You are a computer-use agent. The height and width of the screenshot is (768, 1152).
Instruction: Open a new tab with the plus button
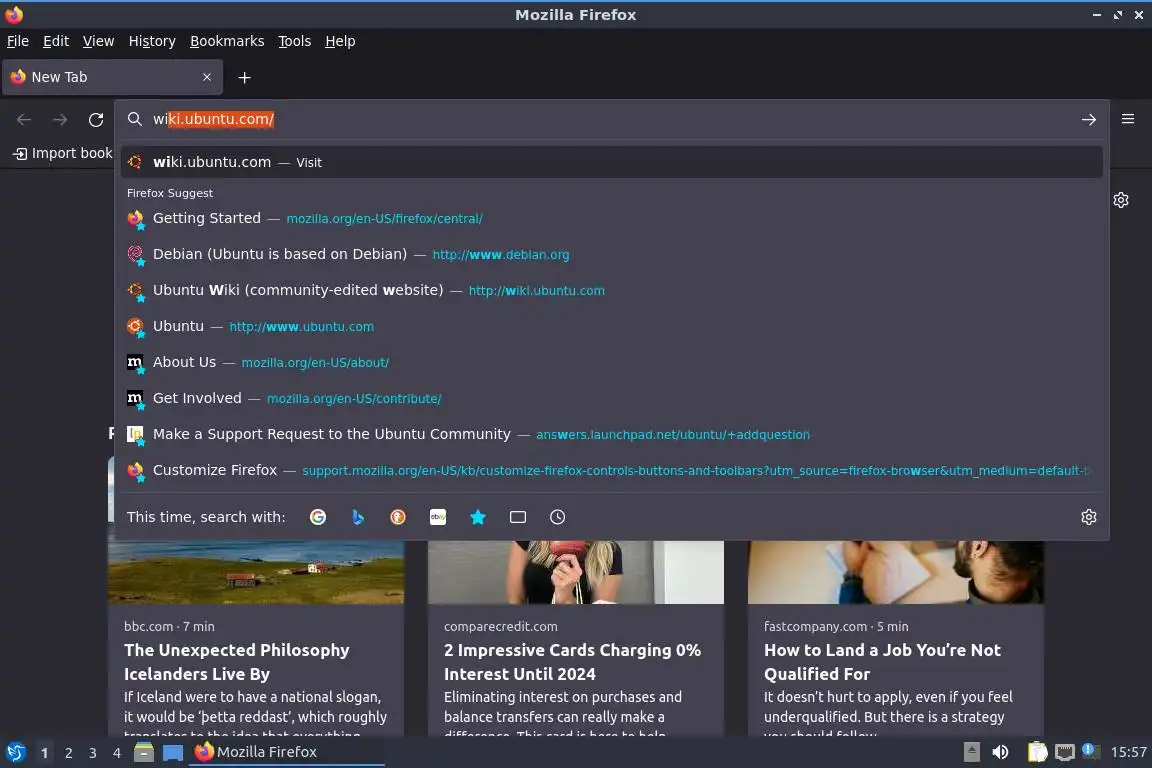click(245, 78)
